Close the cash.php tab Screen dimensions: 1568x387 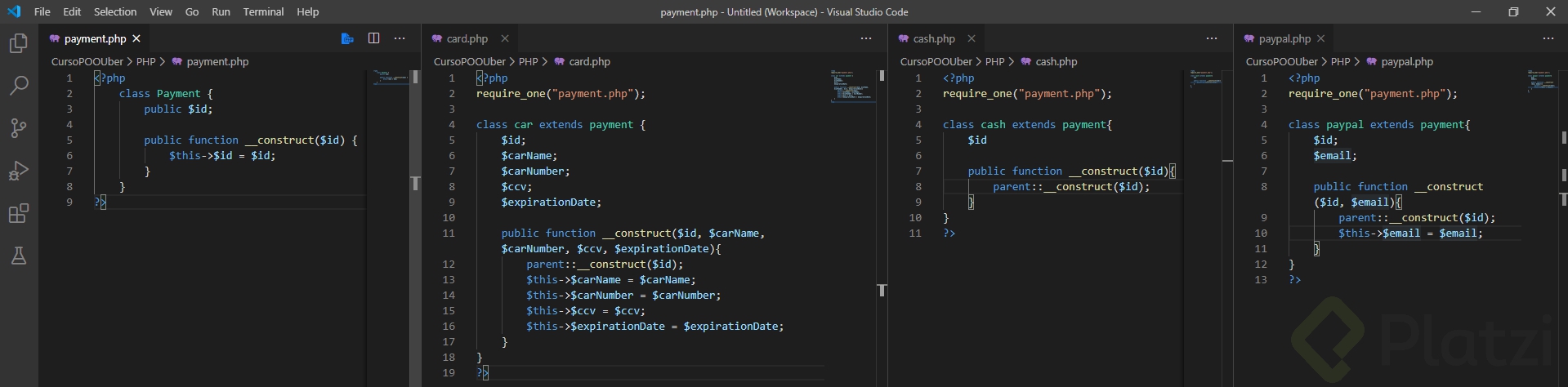point(972,38)
